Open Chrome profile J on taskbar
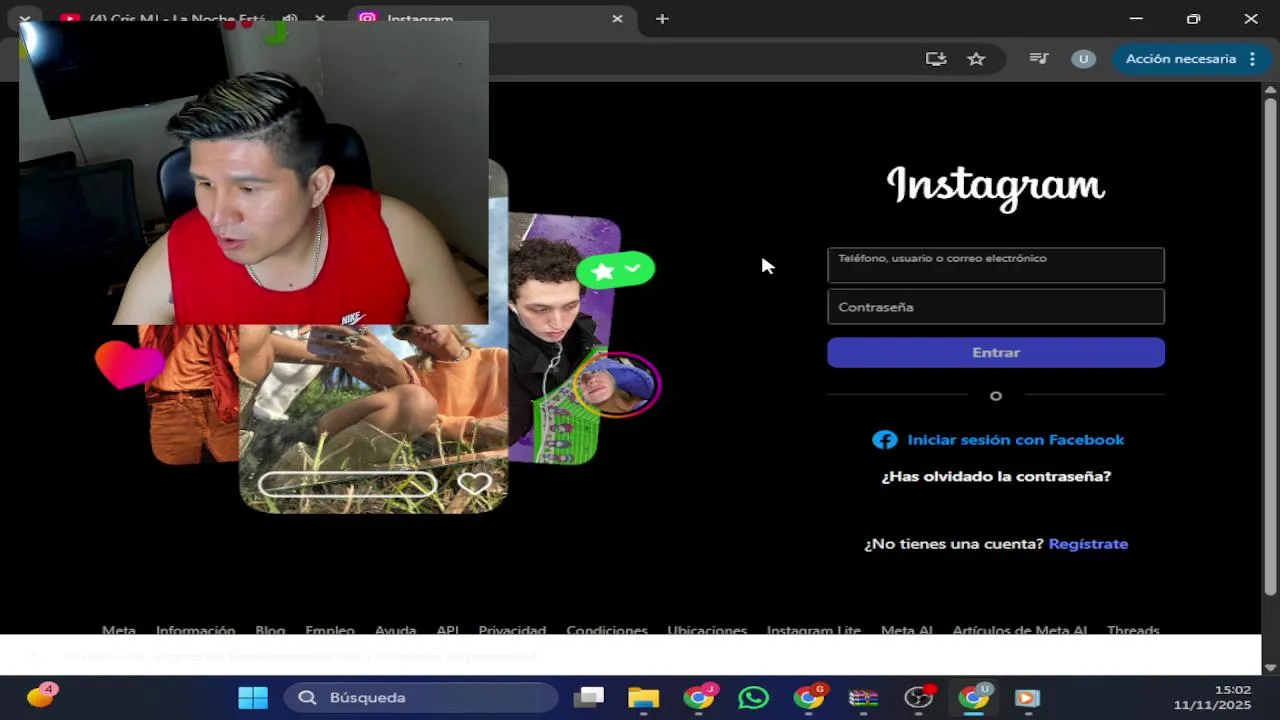Image resolution: width=1280 pixels, height=720 pixels. [699, 697]
